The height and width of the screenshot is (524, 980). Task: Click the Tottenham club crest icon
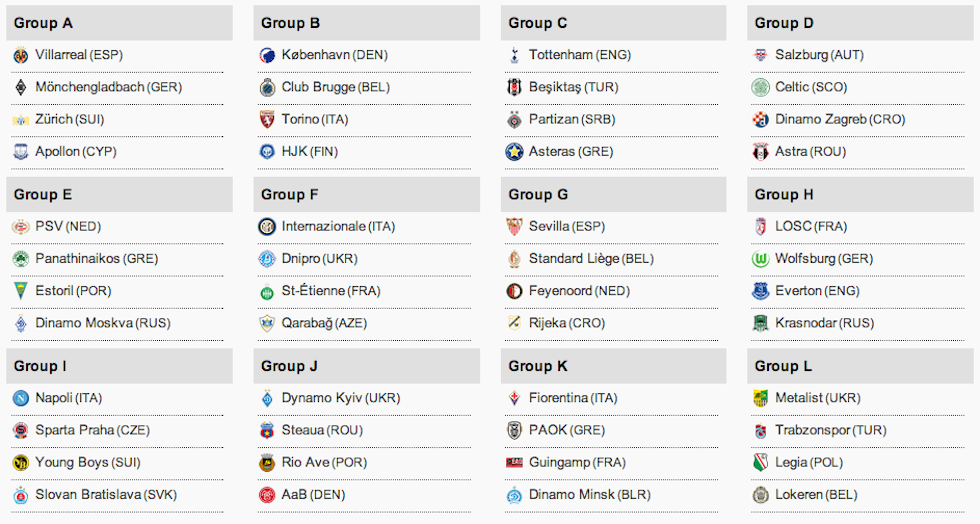tap(514, 56)
